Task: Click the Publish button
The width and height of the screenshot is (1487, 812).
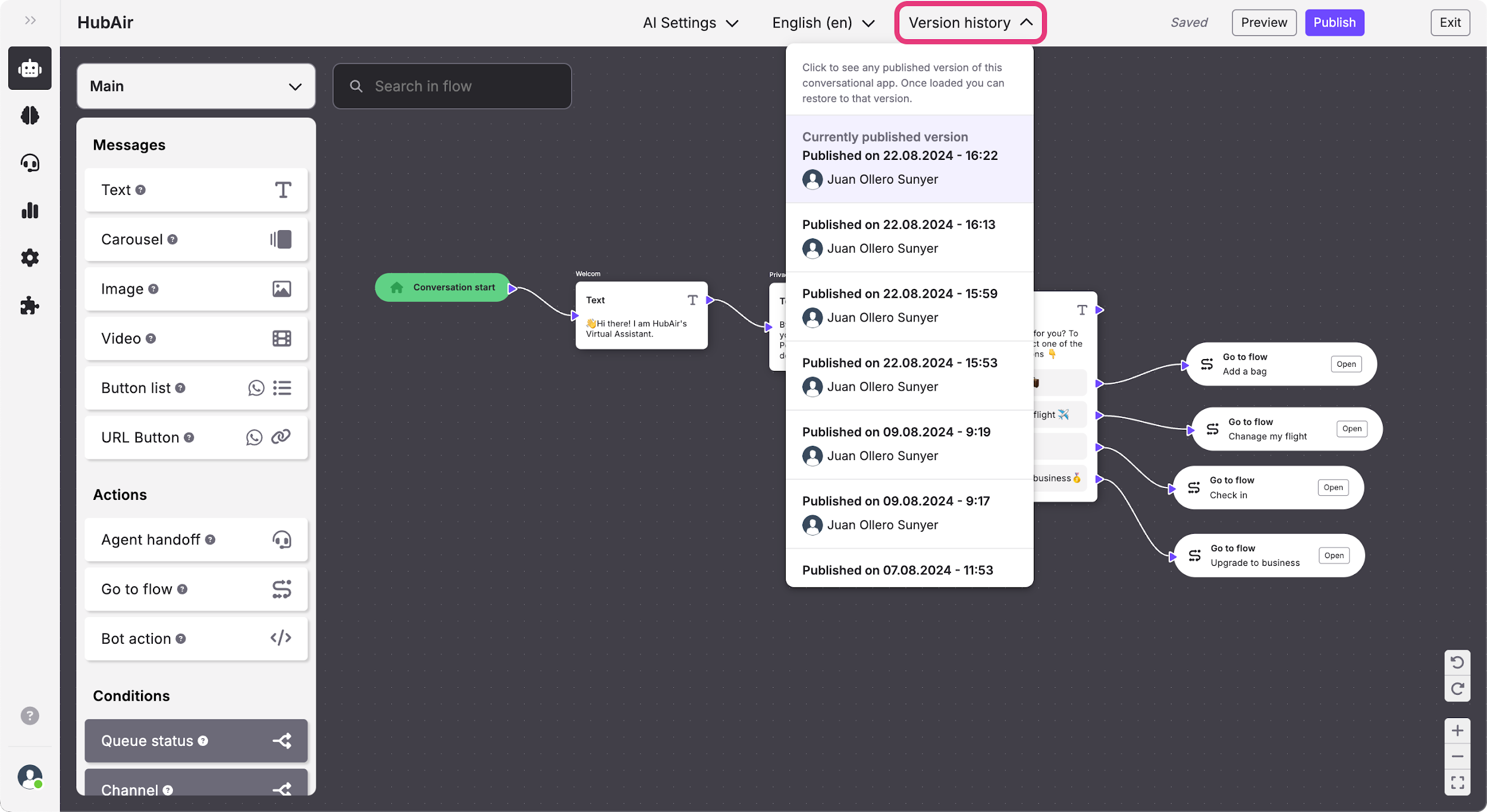Action: click(1334, 23)
